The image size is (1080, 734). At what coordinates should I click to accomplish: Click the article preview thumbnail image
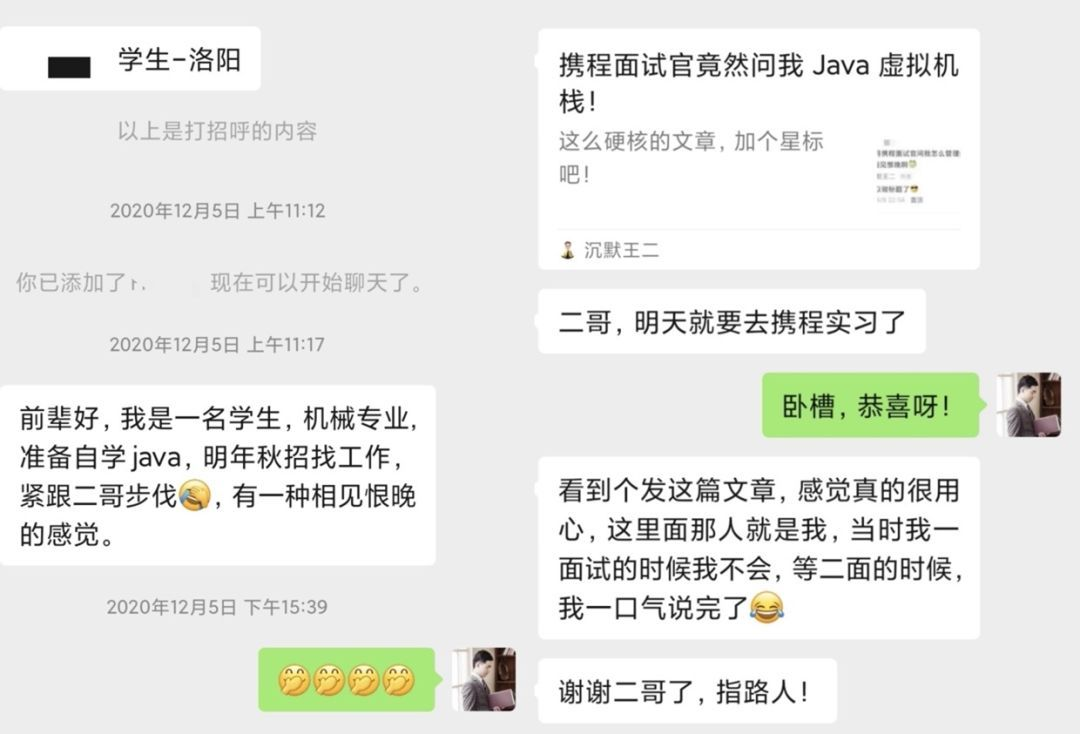click(917, 172)
